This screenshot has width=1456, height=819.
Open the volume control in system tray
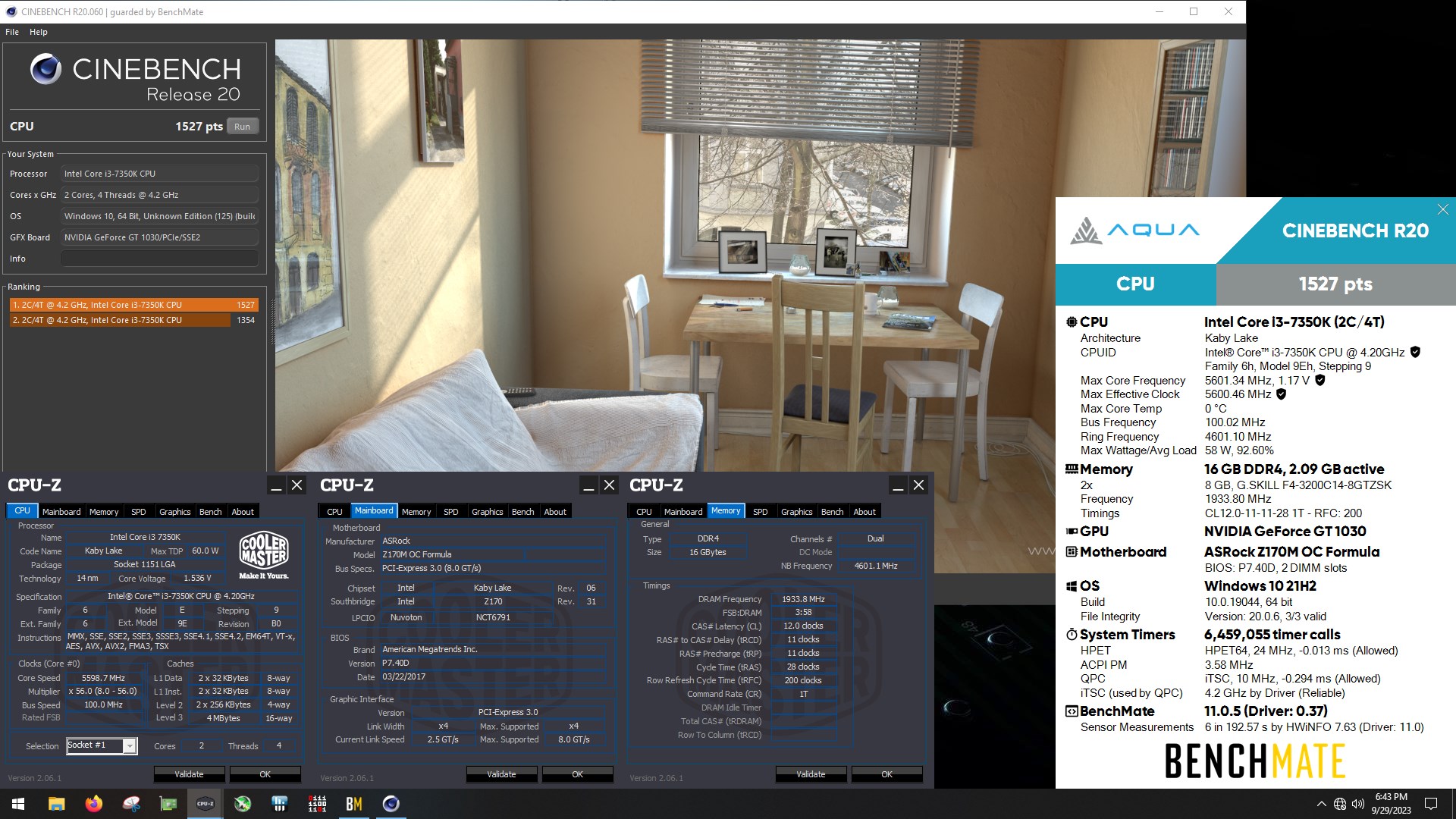[x=1358, y=804]
